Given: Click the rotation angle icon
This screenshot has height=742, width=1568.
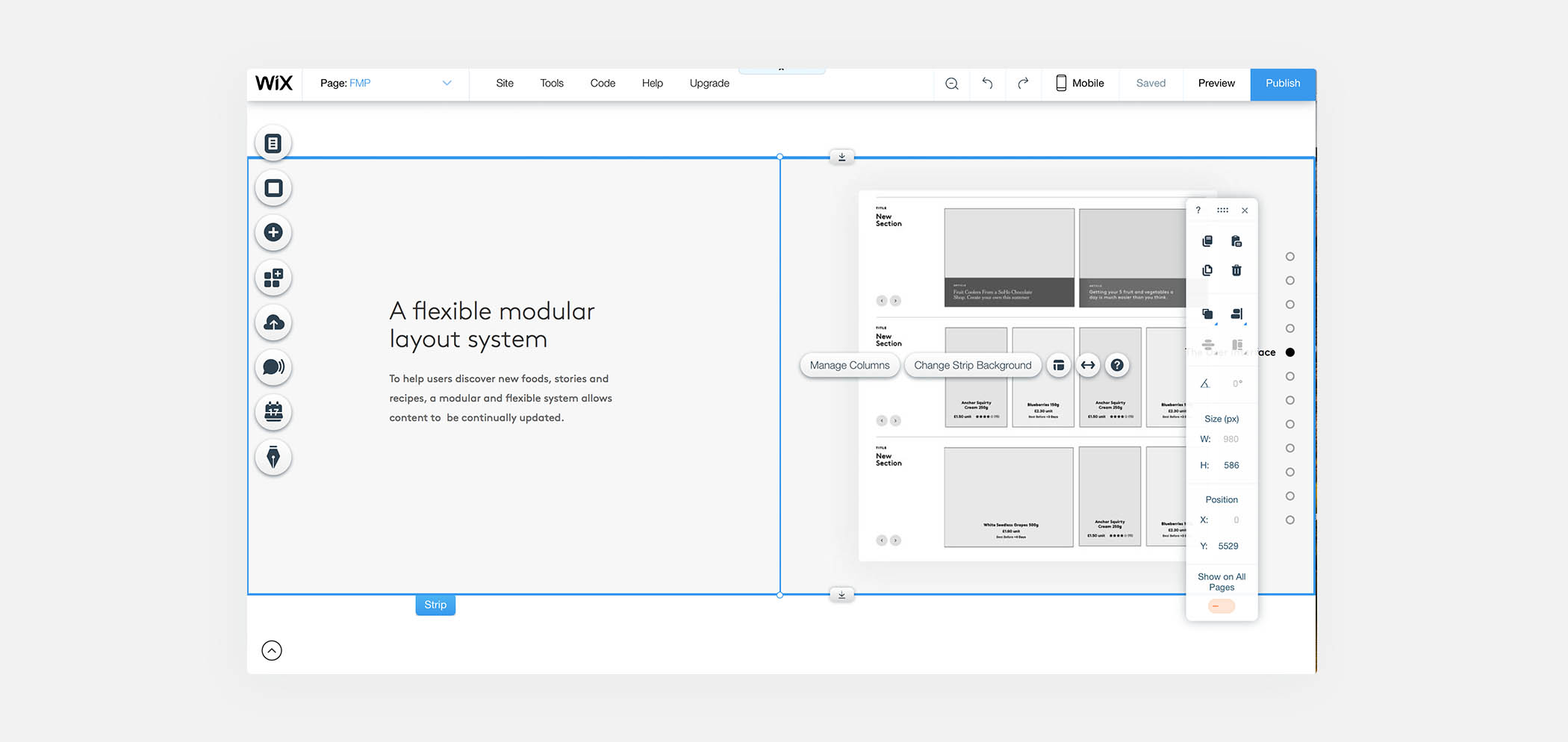Looking at the screenshot, I should click(x=1205, y=384).
